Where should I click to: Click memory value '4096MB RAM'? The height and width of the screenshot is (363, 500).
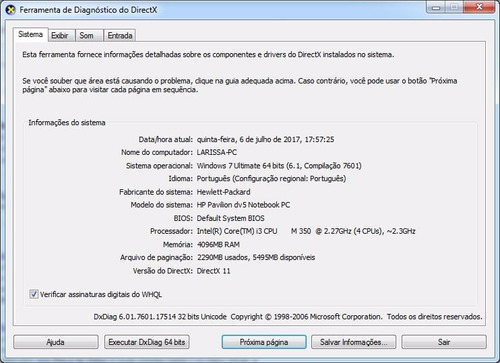218,244
